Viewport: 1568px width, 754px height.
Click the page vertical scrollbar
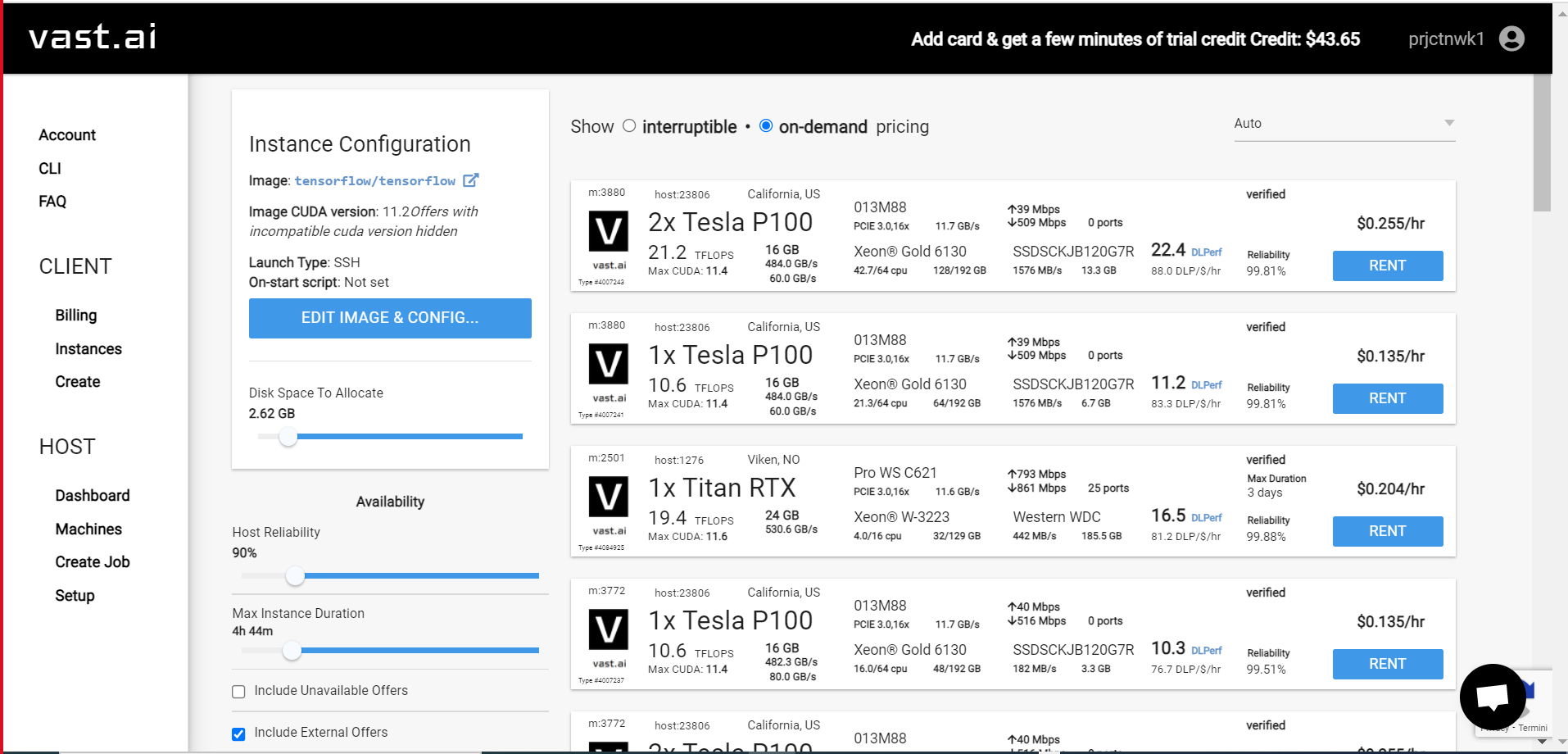[x=1542, y=410]
